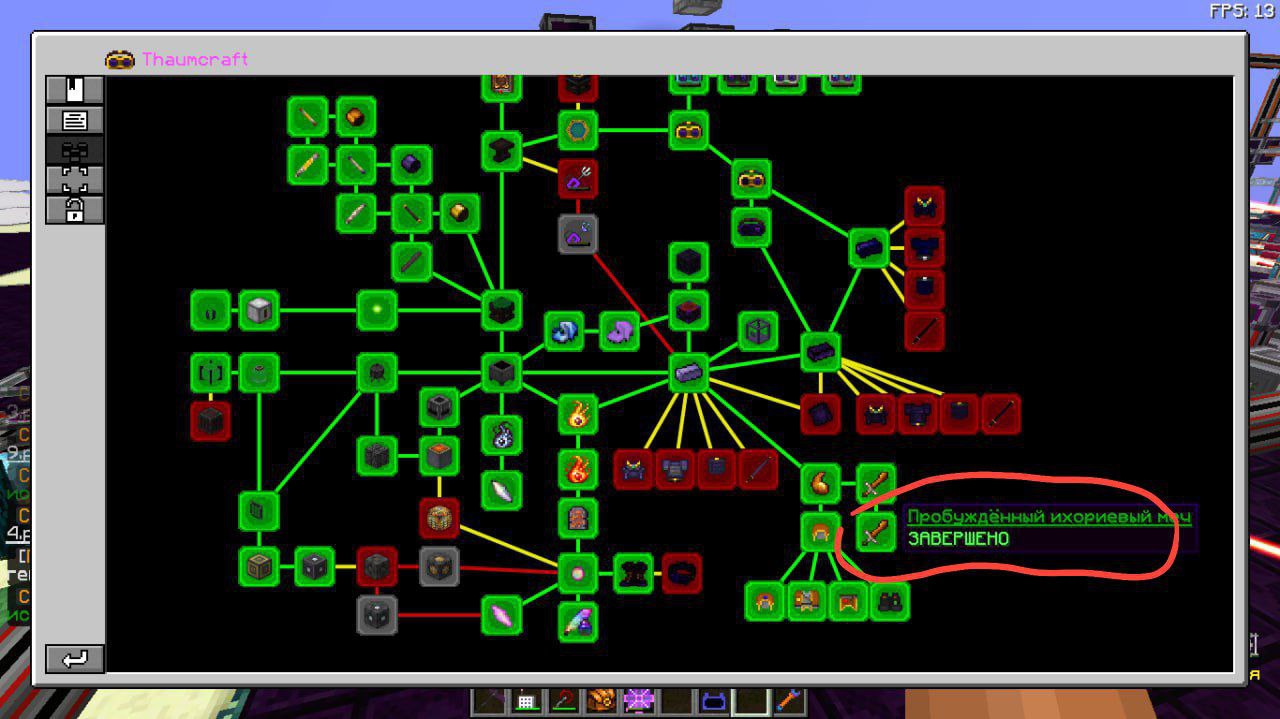
Task: Open the Пробуждённый ихориевый меч tooltip link
Action: pyautogui.click(x=1049, y=517)
